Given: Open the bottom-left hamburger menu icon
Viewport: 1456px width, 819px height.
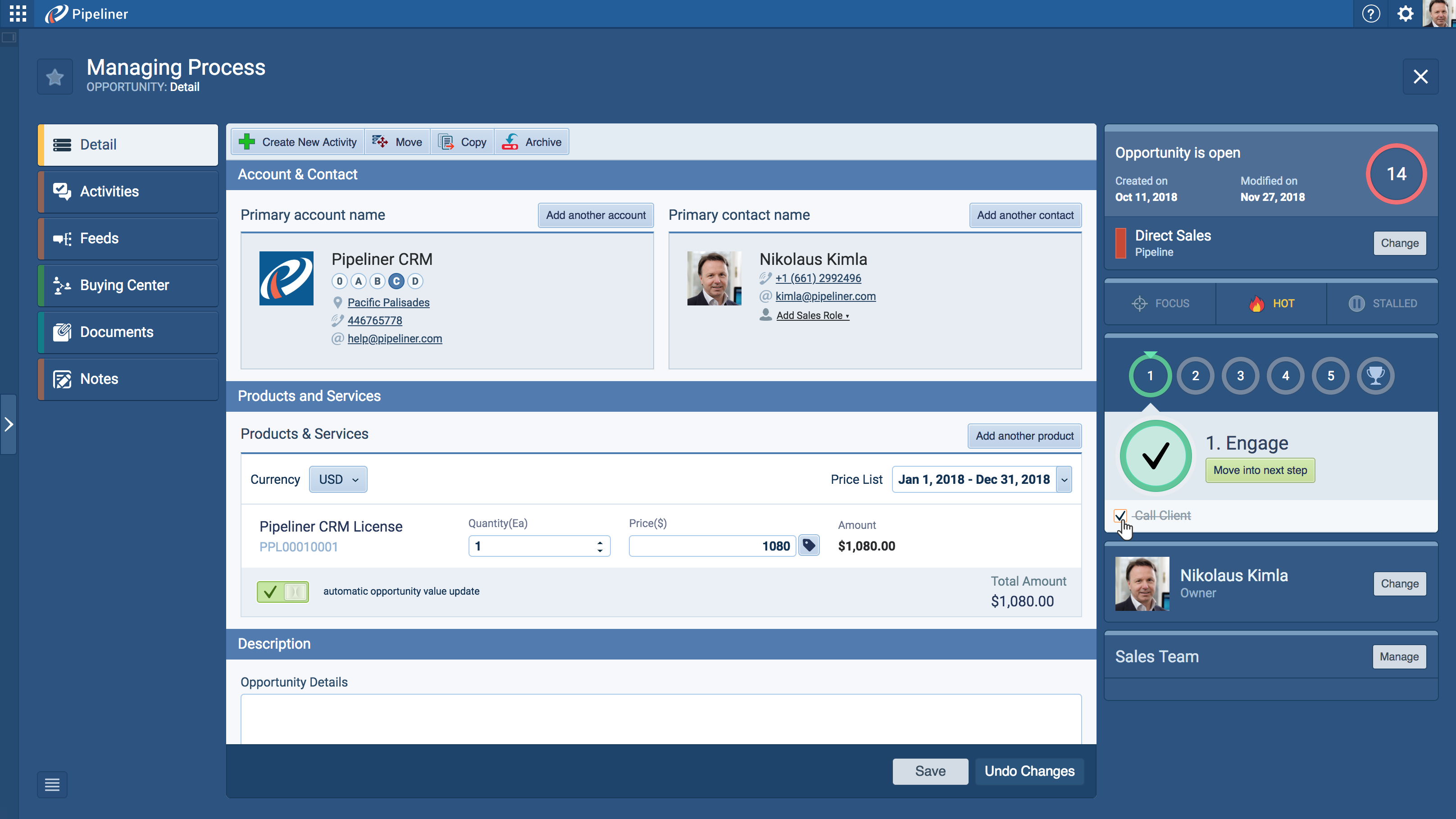Looking at the screenshot, I should pos(52,784).
